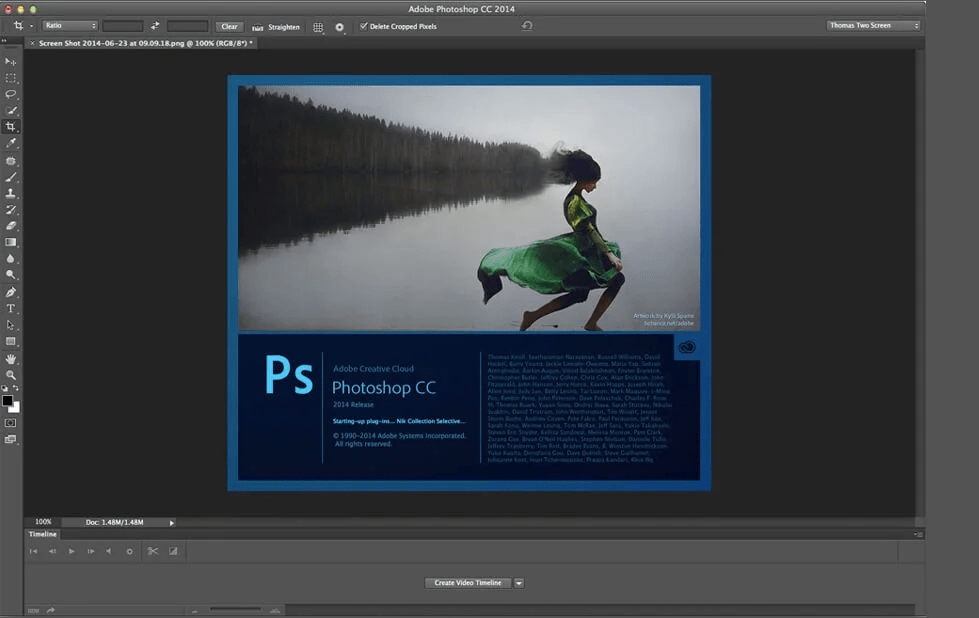Switch to the Timeline panel tab
Viewport: 979px width, 618px height.
[43, 534]
